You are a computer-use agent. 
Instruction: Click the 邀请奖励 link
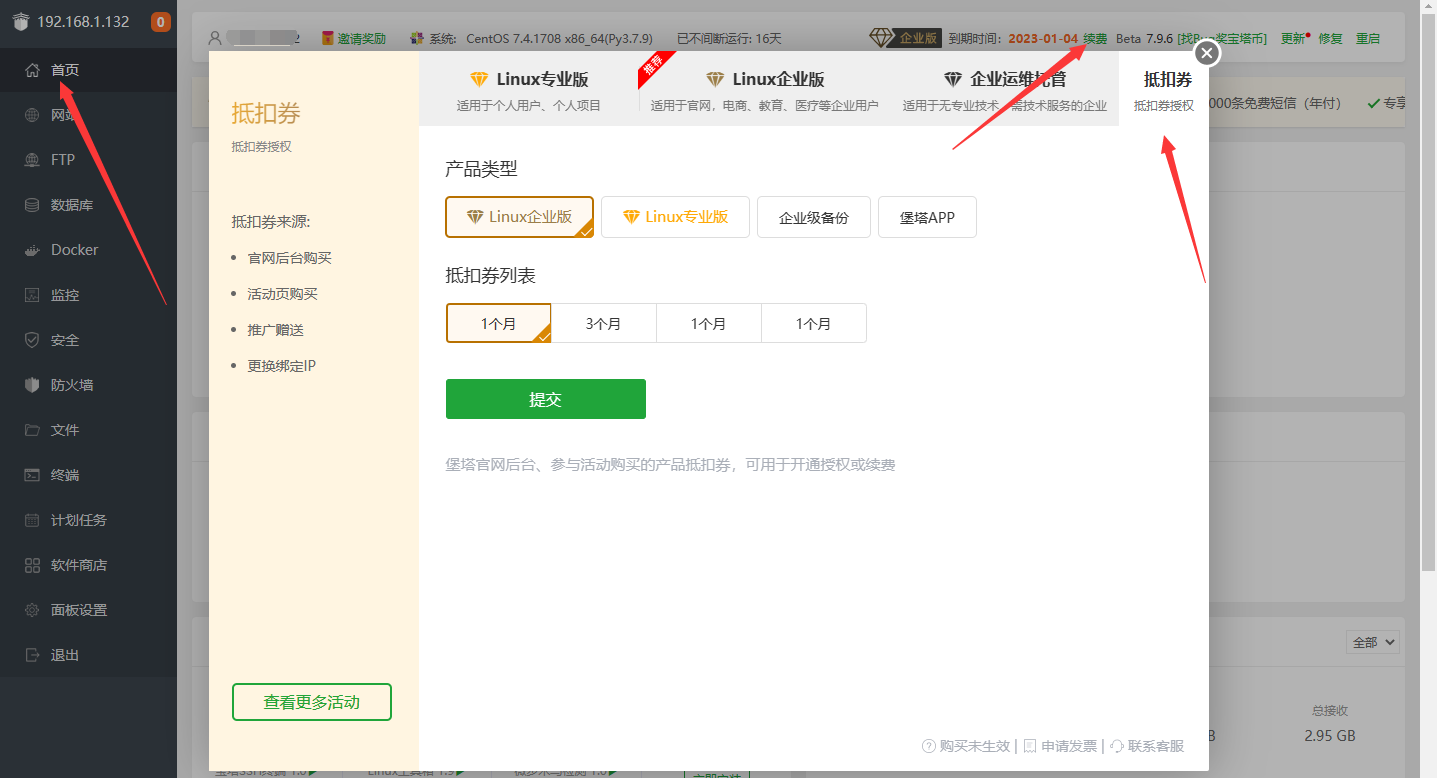361,38
